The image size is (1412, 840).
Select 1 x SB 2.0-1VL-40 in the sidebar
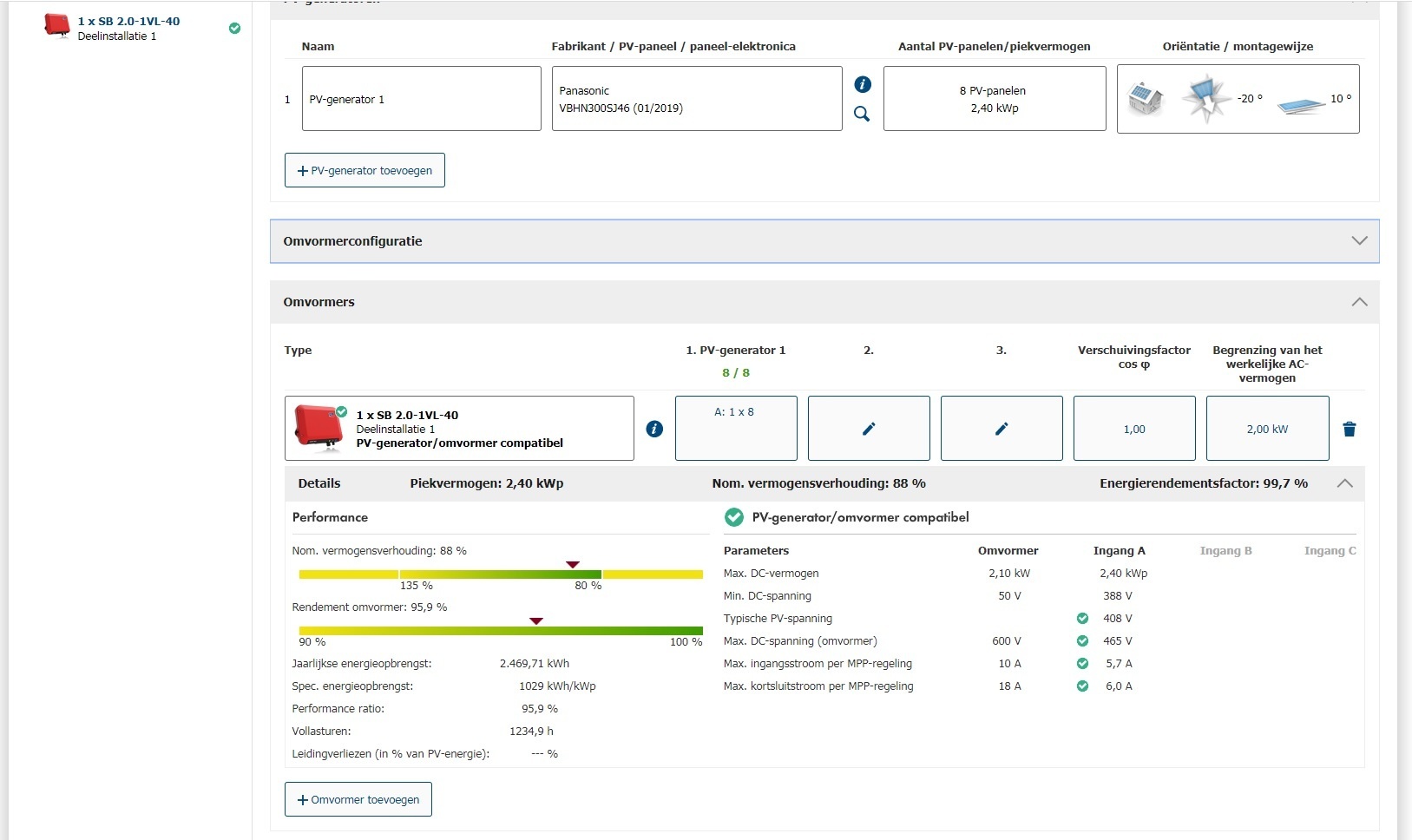[128, 22]
